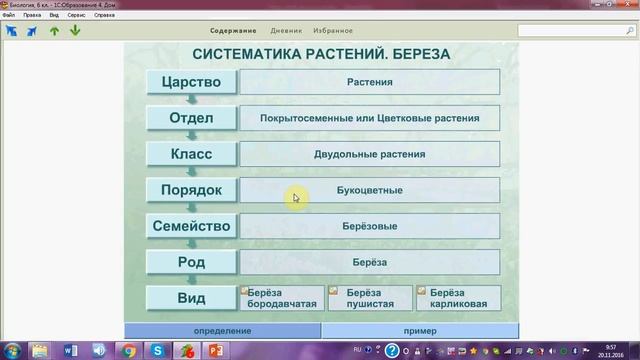Click the Show Desktop strip on the taskbar

point(635,351)
